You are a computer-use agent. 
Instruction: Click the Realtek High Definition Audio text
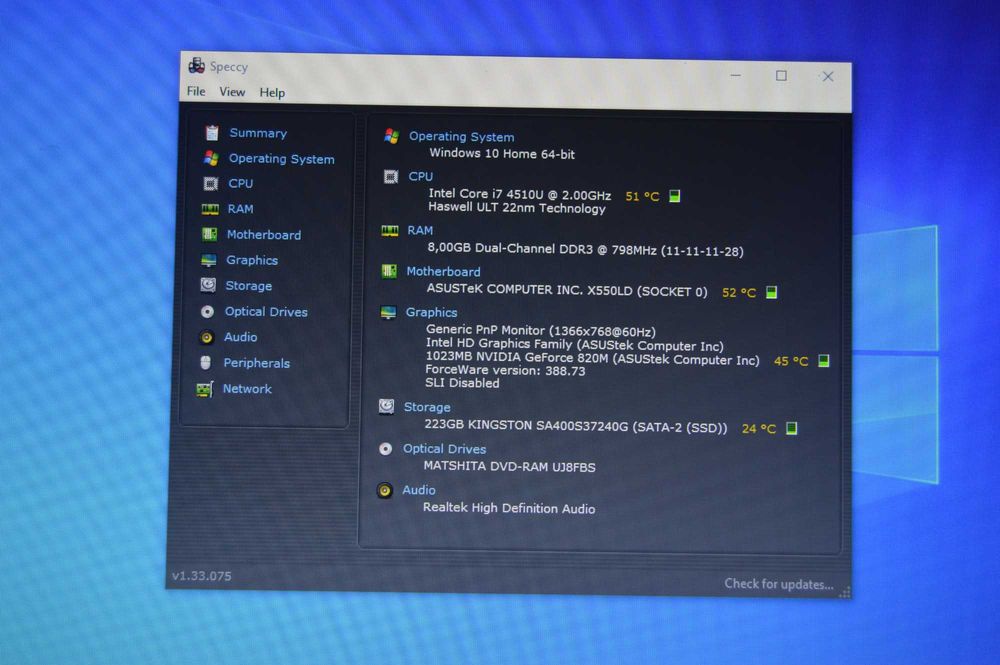click(x=509, y=508)
